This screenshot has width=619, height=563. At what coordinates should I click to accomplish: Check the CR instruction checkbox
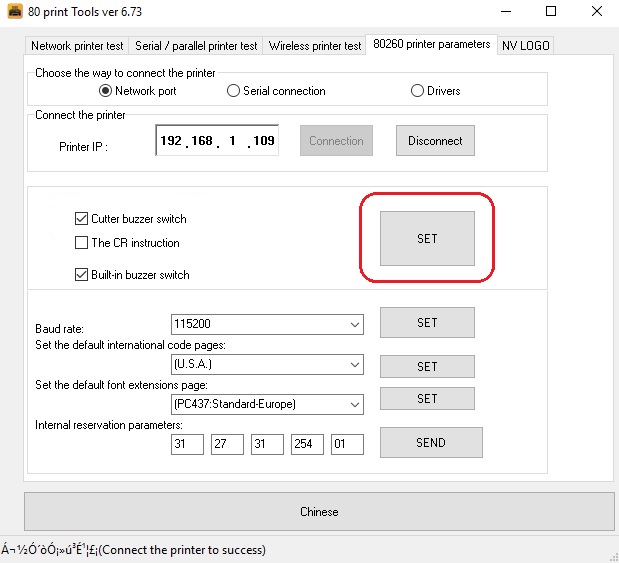click(x=82, y=243)
